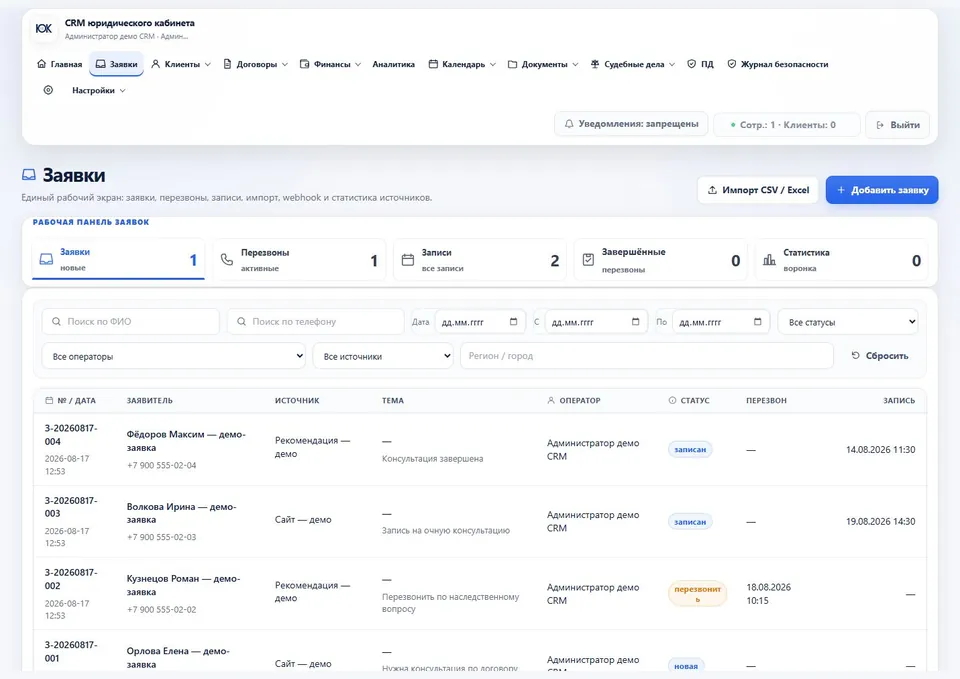Focus the Поиск по ФИО field
The height and width of the screenshot is (679, 960).
point(130,321)
